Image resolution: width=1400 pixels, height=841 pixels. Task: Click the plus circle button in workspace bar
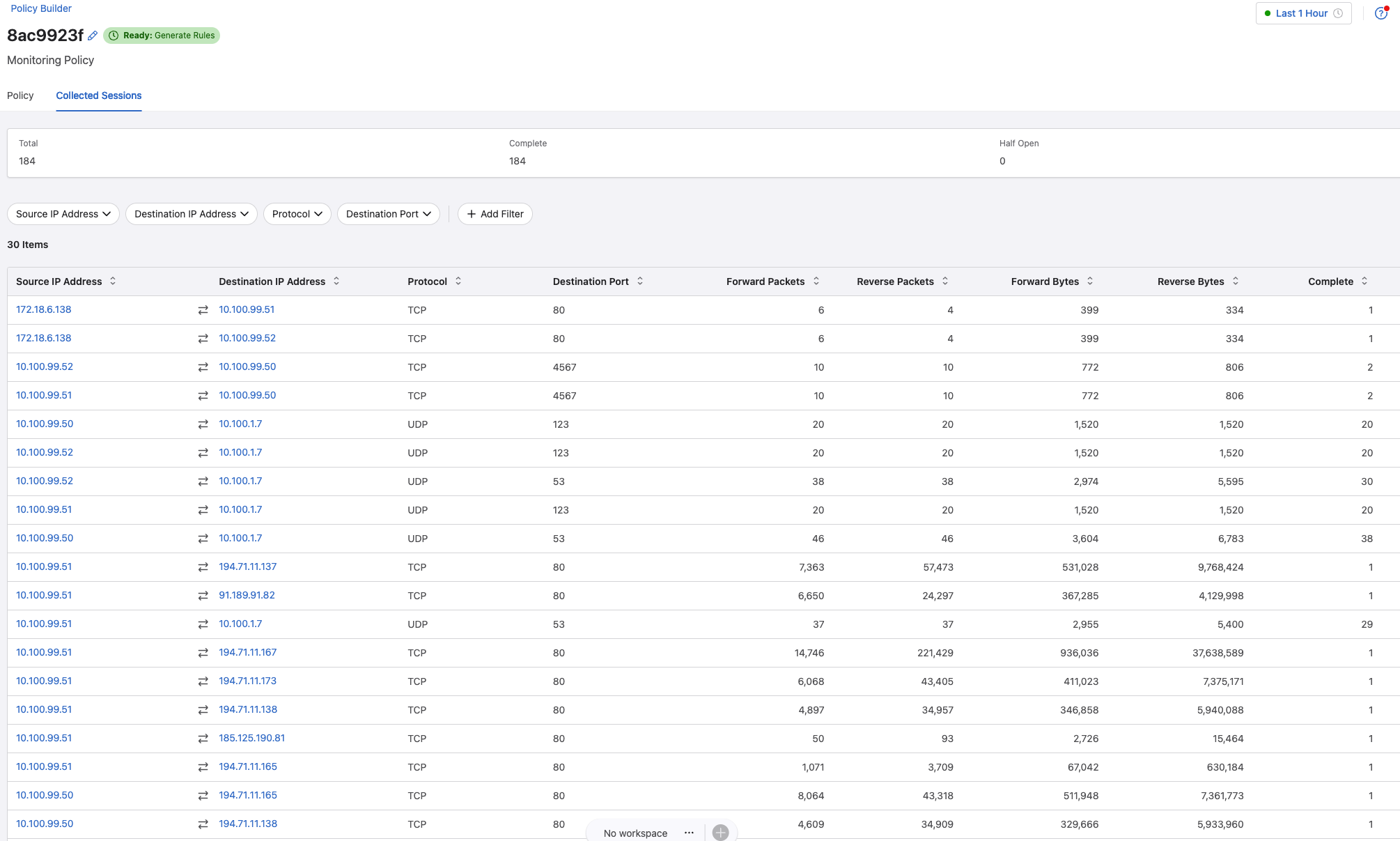(721, 833)
